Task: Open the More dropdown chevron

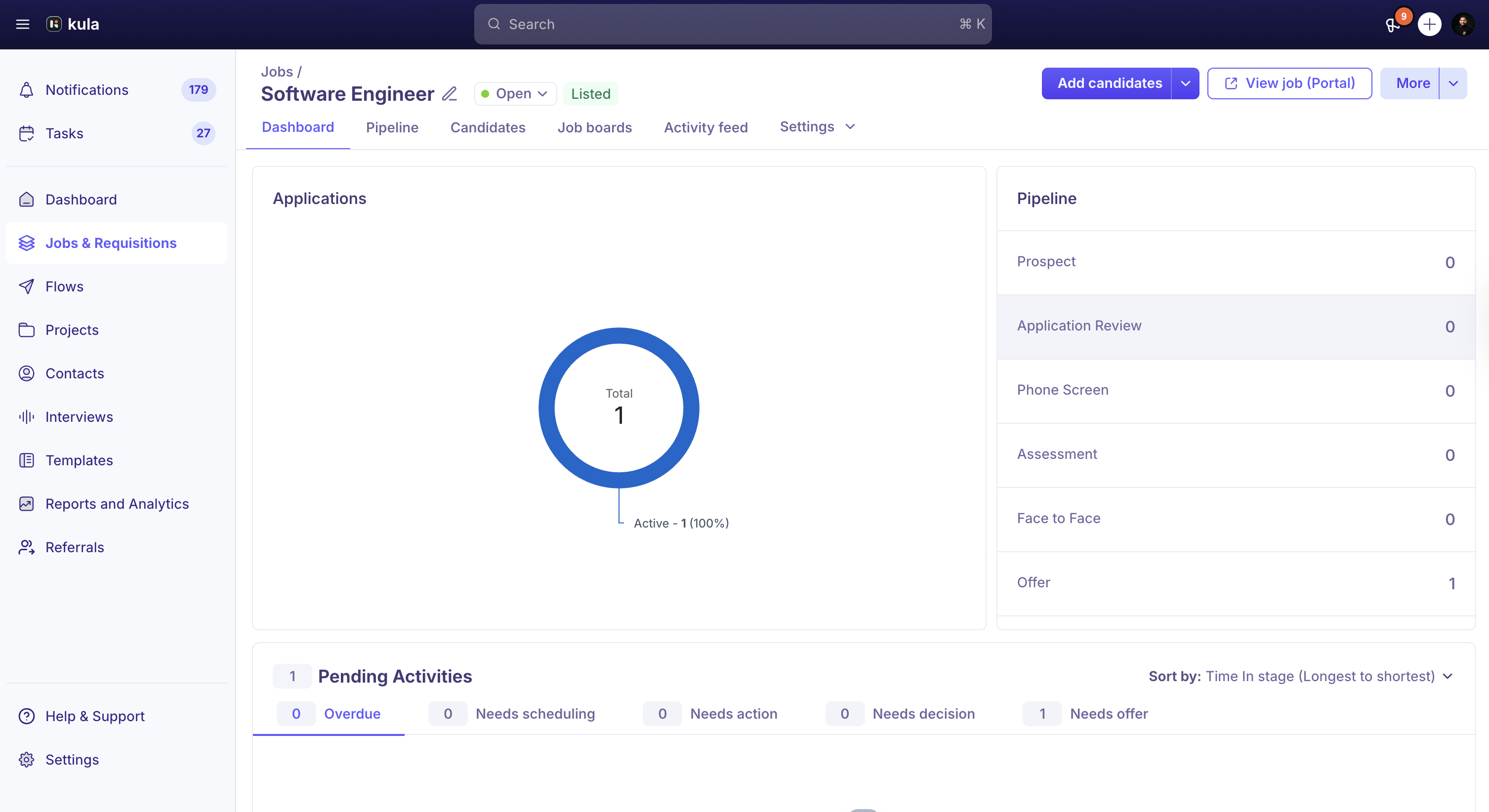Action: pos(1453,83)
